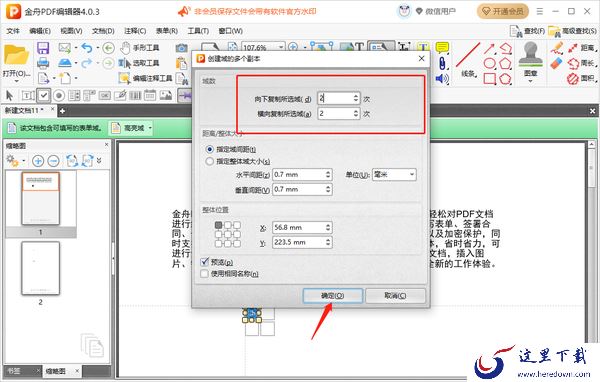The width and height of the screenshot is (600, 382).
Task: Rotate thumbnail counterclockwise icon
Action: point(72,161)
